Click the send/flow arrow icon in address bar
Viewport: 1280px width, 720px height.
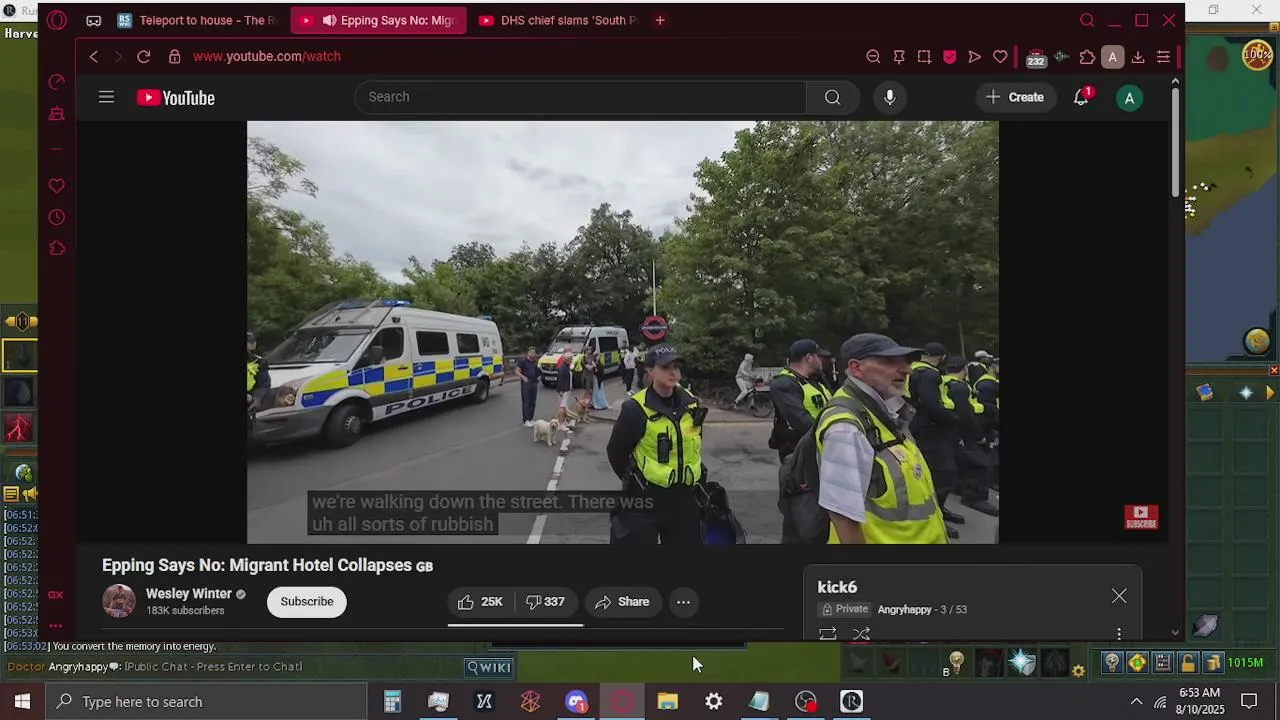coord(974,57)
